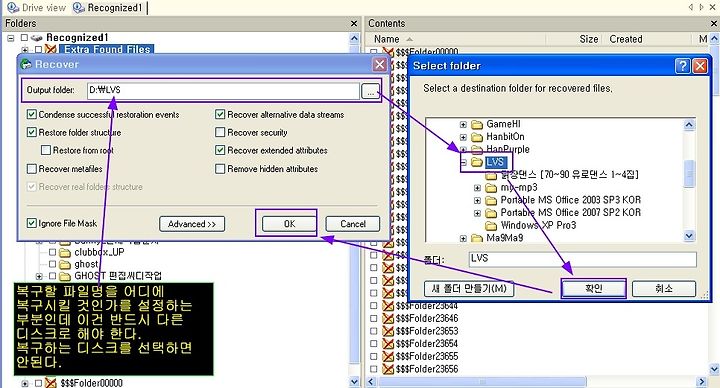Tick the Recognized1 drive checkbox

pos(24,38)
